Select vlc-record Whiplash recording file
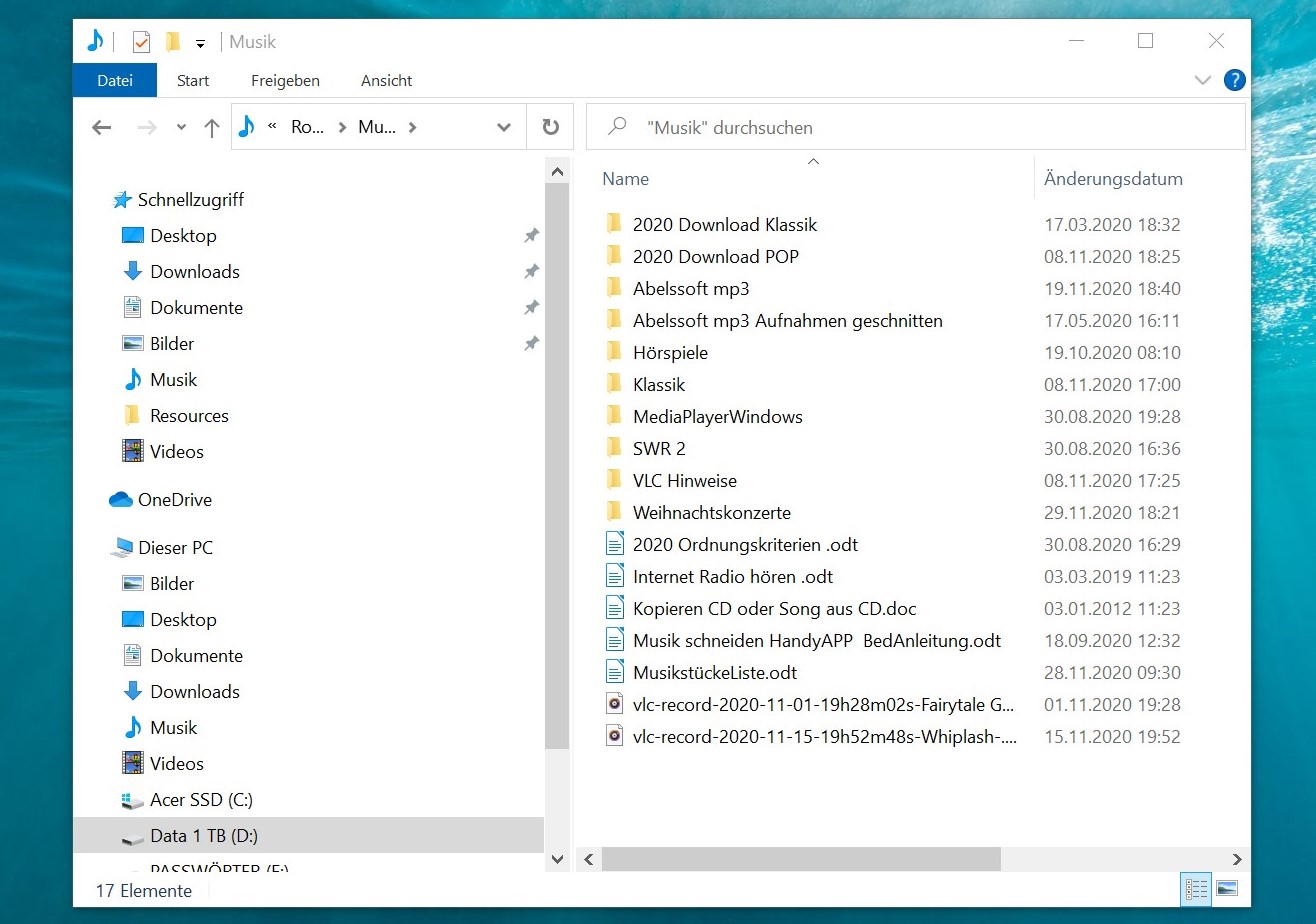The image size is (1316, 924). (x=825, y=736)
